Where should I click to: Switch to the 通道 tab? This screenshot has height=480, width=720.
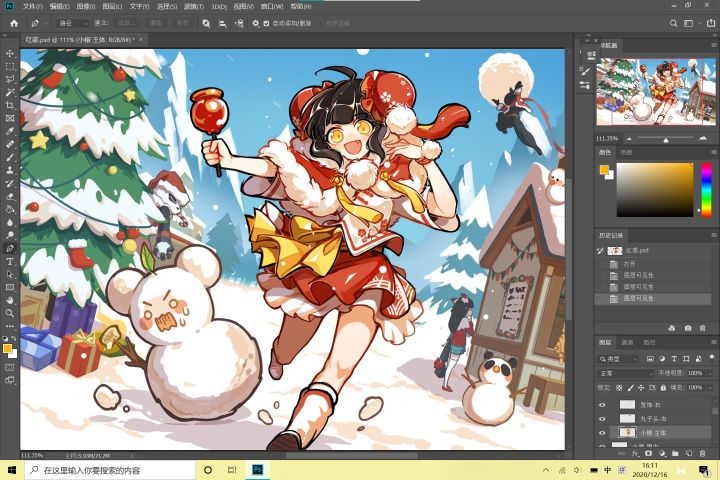[627, 342]
